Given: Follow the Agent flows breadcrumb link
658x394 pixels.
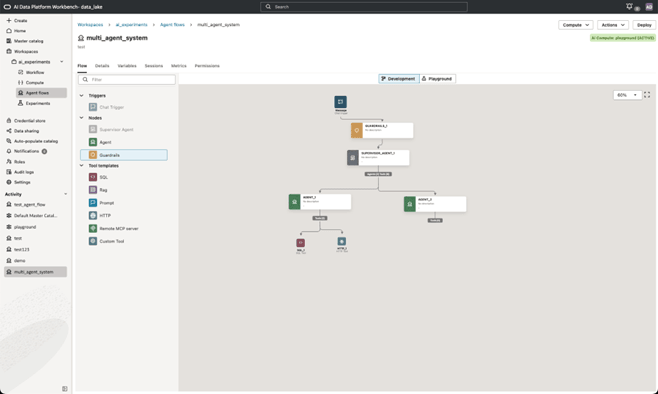Looking at the screenshot, I should click(x=172, y=25).
